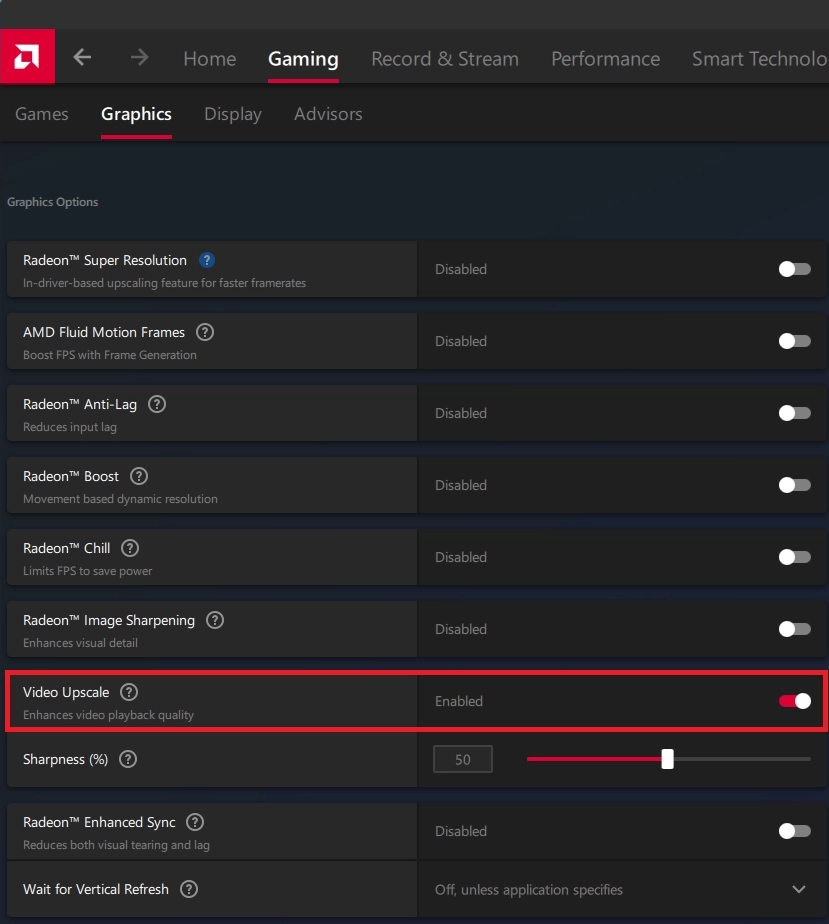
Task: Open help for Radeon Super Resolution
Action: coord(207,260)
